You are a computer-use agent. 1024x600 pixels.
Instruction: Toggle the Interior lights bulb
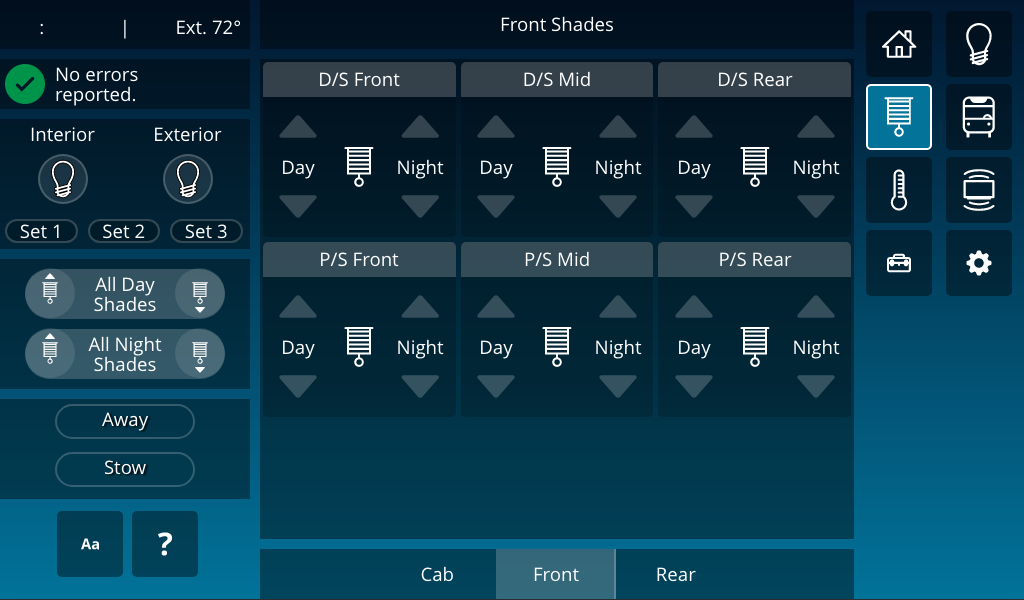[63, 179]
